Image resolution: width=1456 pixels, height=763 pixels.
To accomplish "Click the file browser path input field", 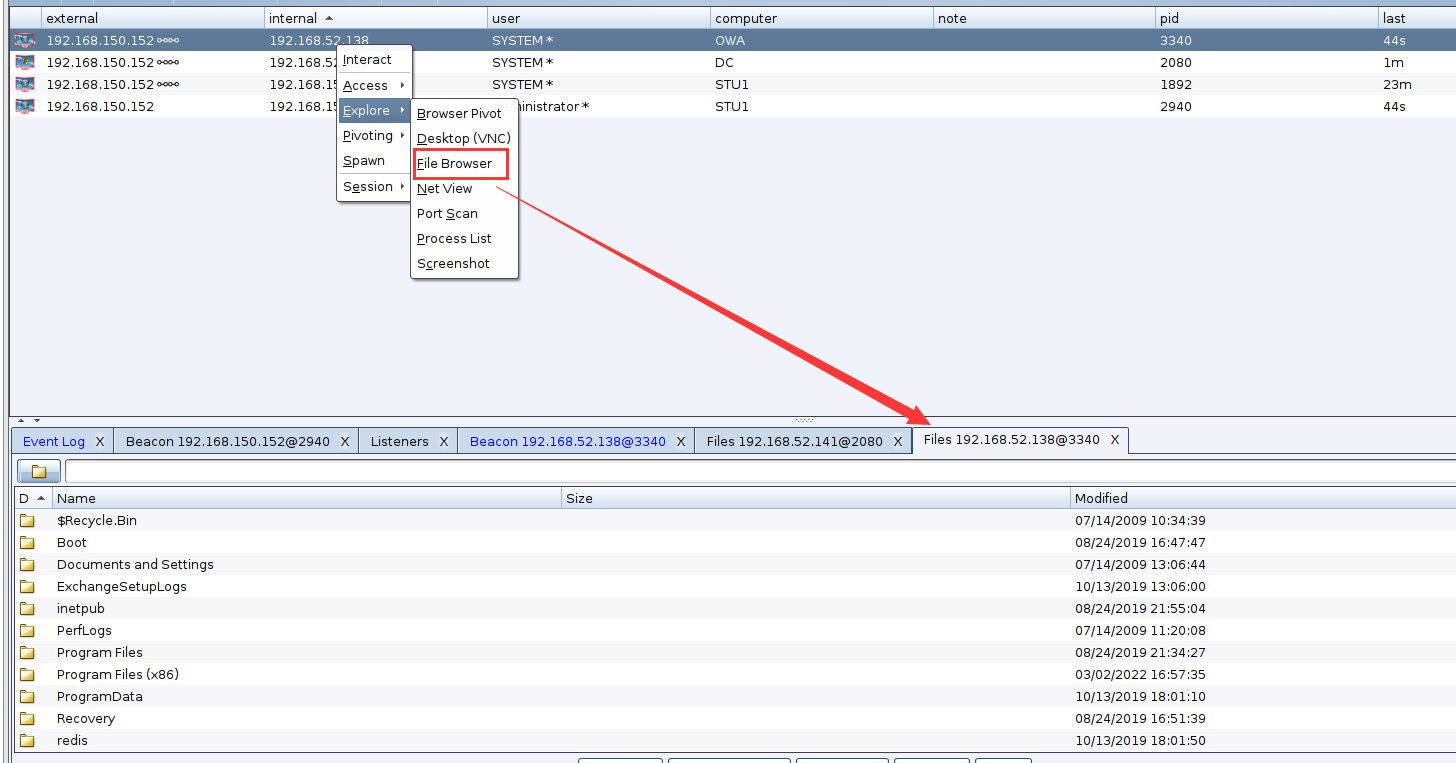I will point(760,471).
